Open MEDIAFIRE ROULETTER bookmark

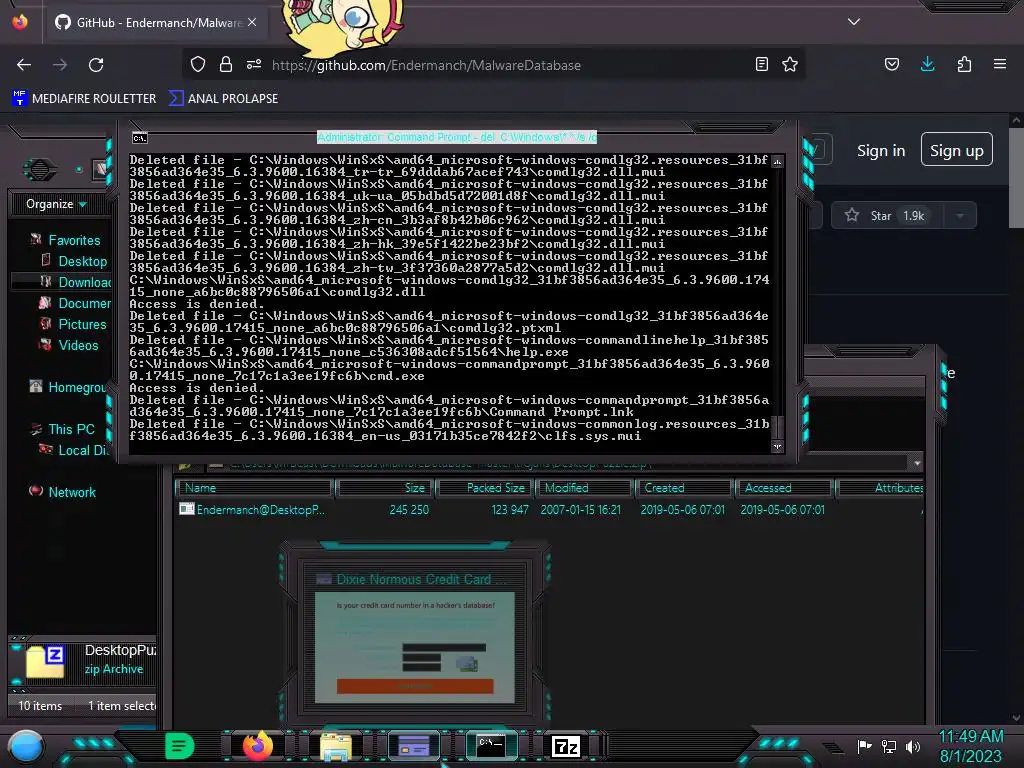click(x=84, y=99)
